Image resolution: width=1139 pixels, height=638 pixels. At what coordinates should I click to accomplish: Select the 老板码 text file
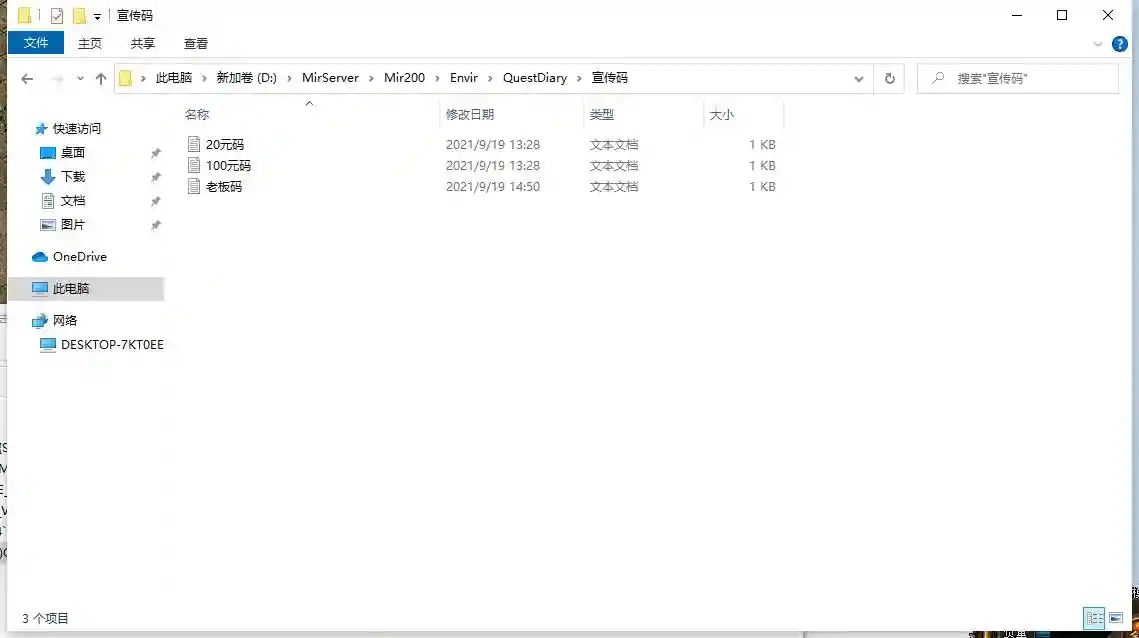pos(224,187)
